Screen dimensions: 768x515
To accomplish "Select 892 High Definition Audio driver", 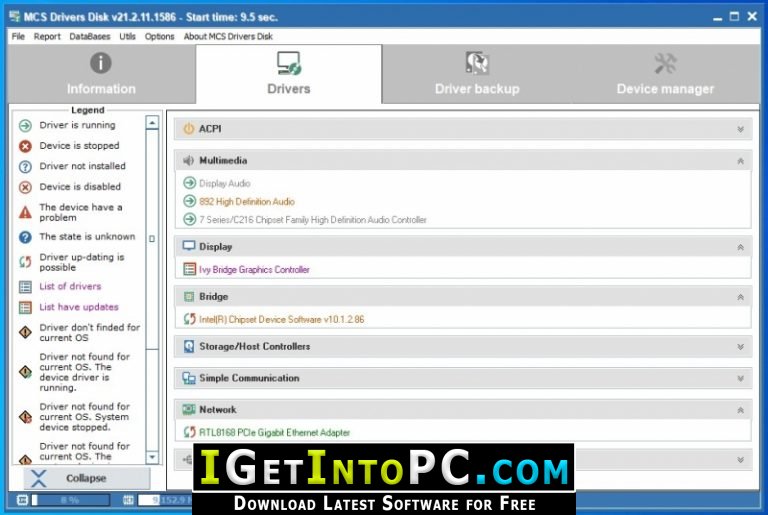I will coord(247,202).
